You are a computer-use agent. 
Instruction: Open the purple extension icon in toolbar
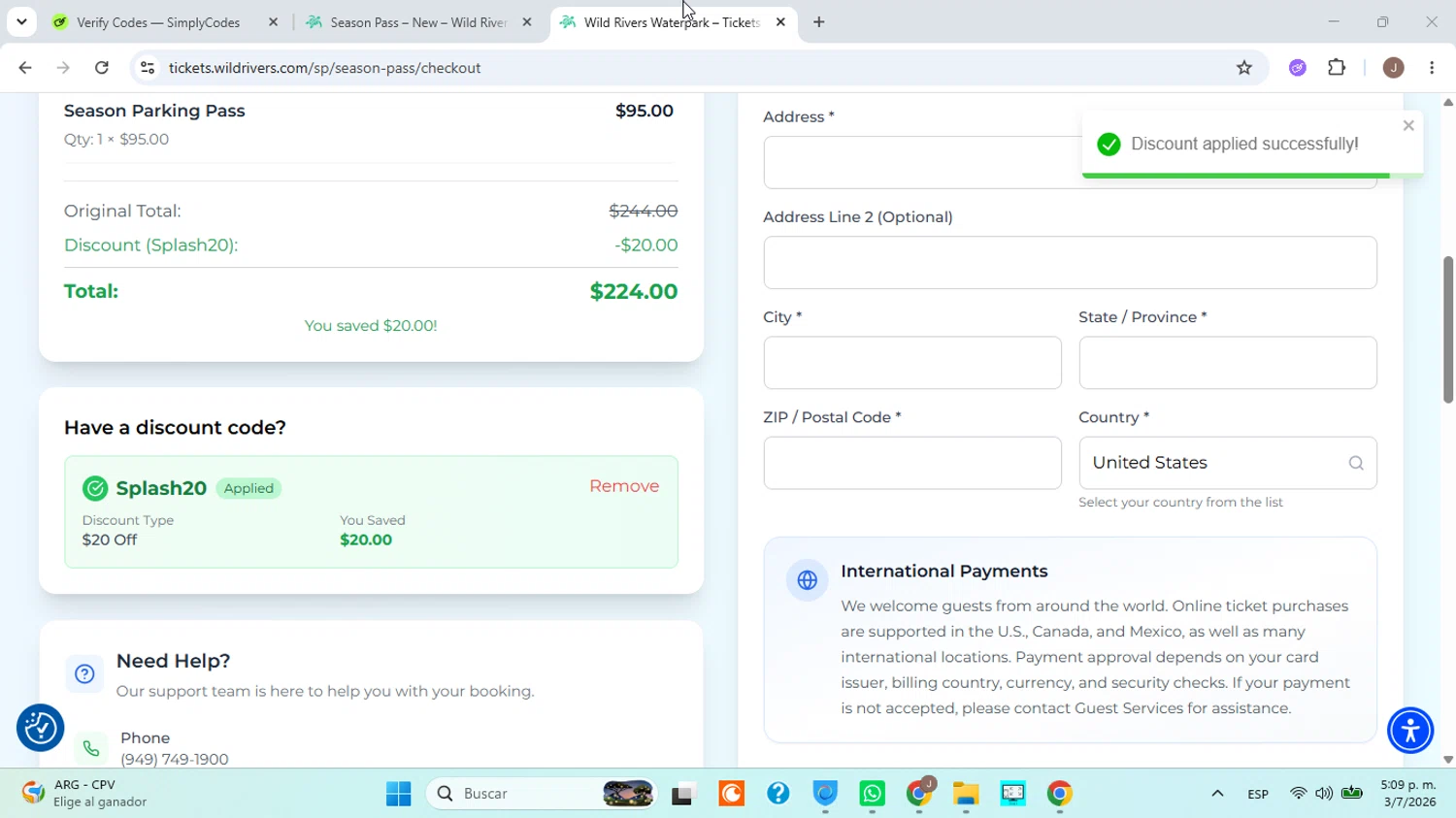[x=1298, y=68]
